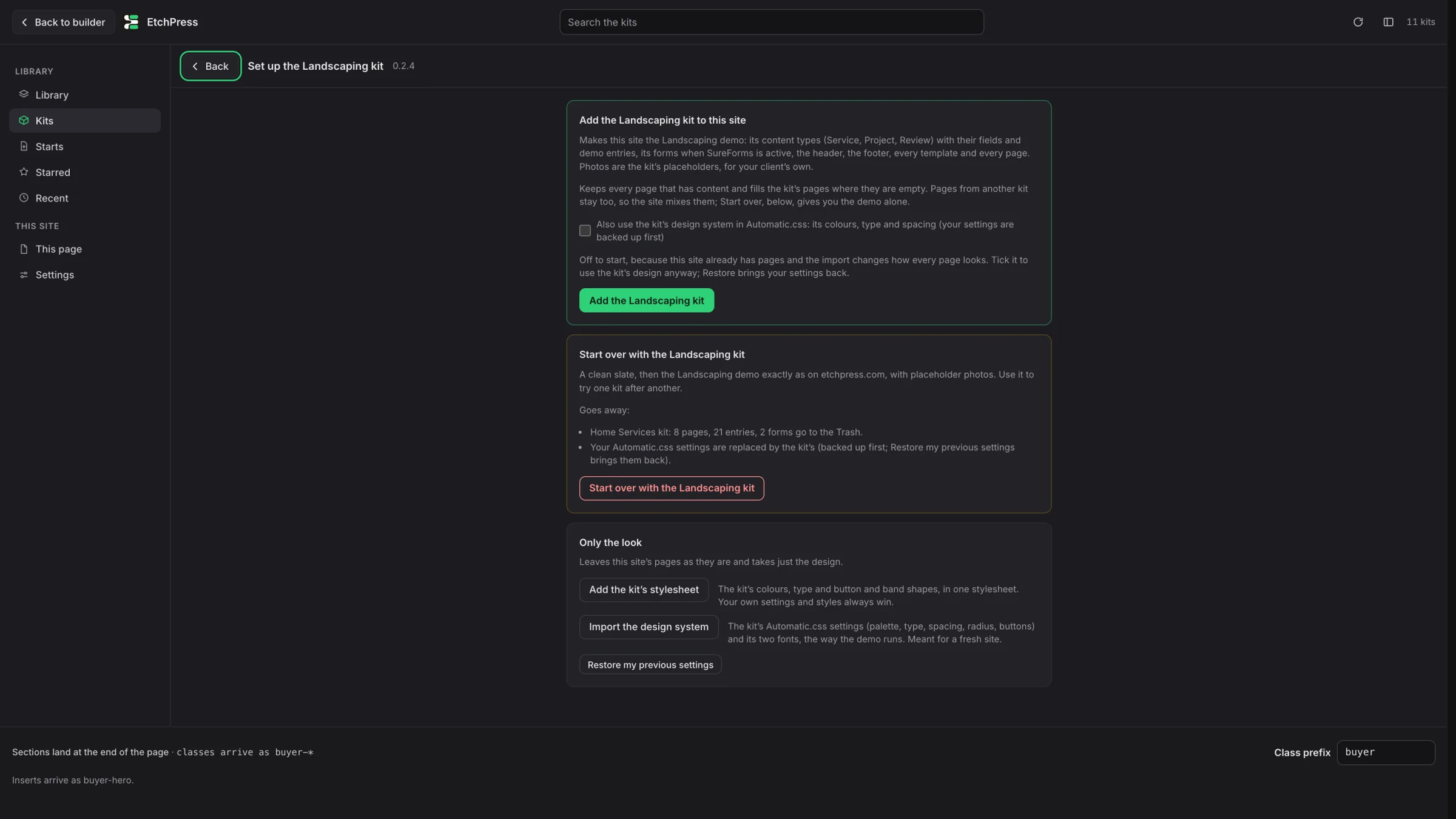Click the Class prefix input field
This screenshot has height=819, width=1456.
(x=1386, y=752)
